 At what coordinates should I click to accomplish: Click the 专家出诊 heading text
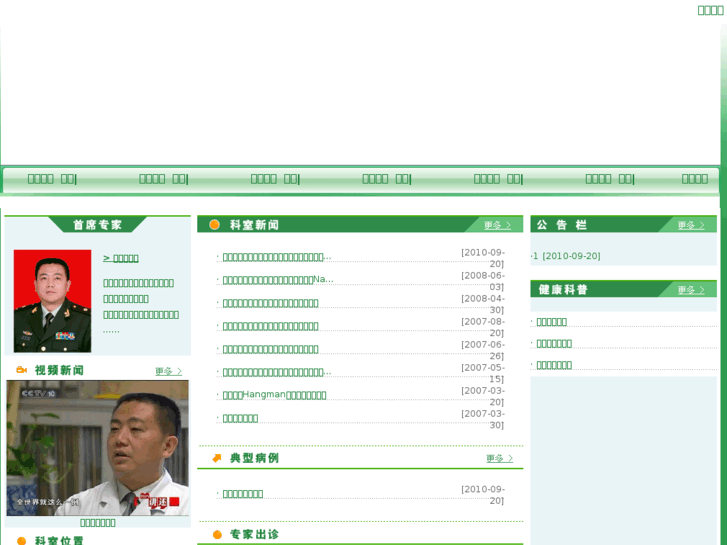[254, 534]
